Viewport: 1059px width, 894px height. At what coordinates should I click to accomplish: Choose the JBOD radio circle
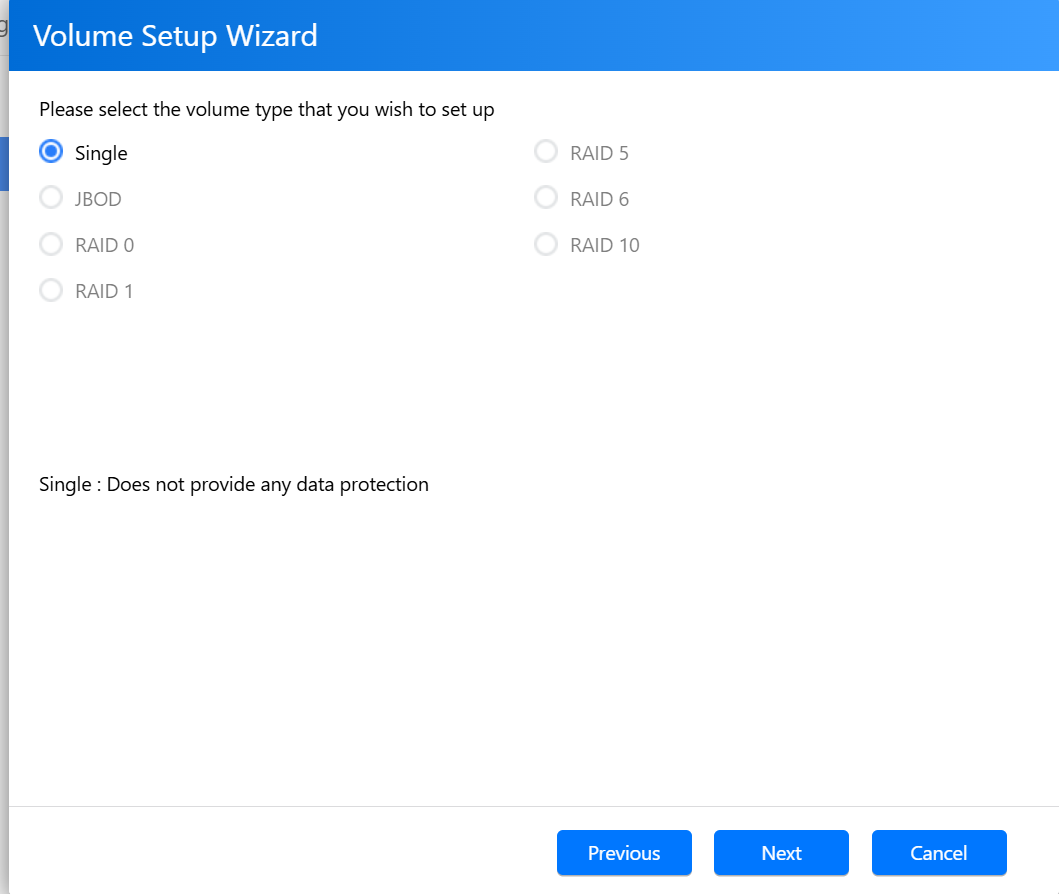(x=51, y=198)
